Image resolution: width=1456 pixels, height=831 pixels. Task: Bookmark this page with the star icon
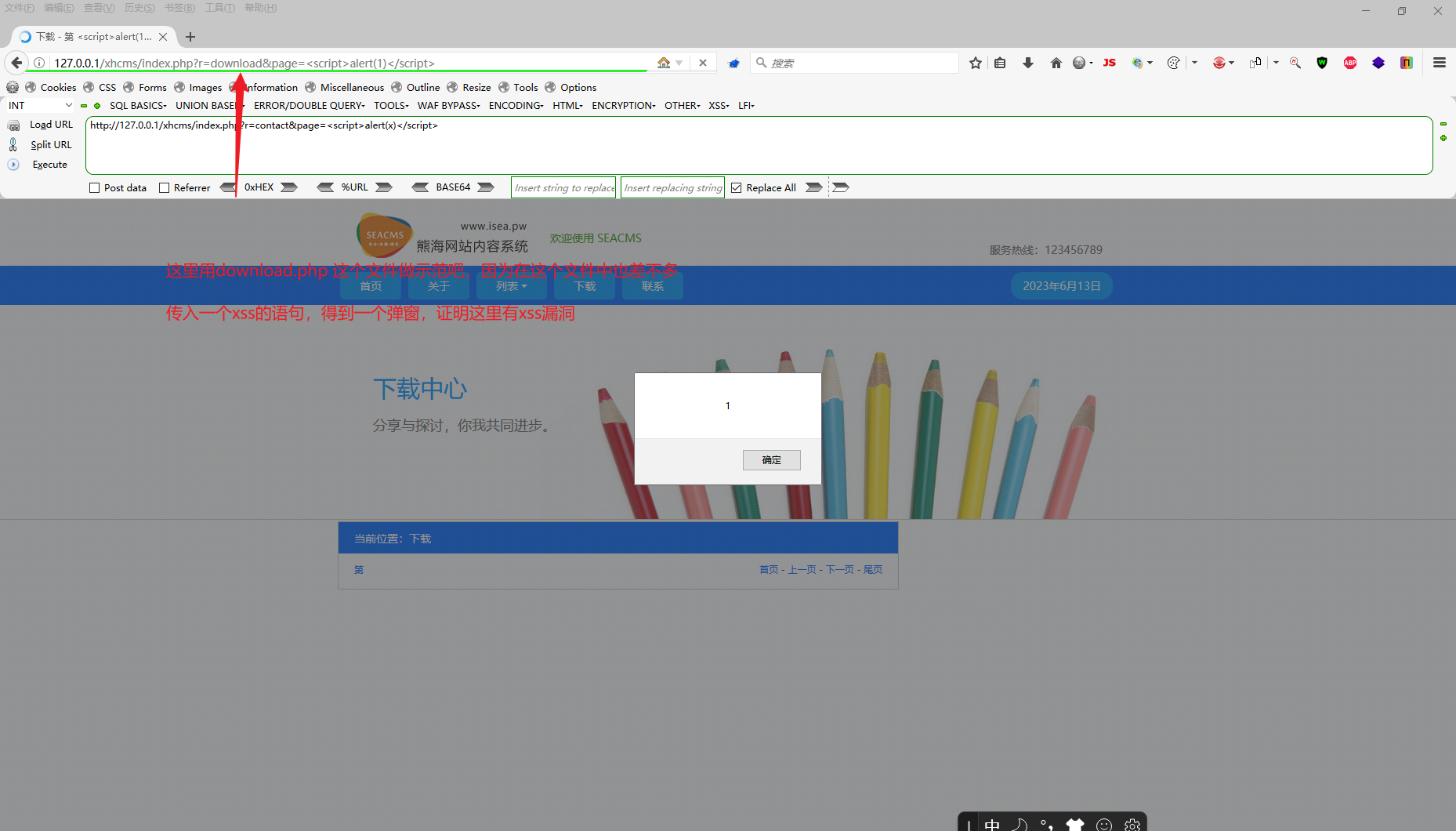pyautogui.click(x=975, y=63)
